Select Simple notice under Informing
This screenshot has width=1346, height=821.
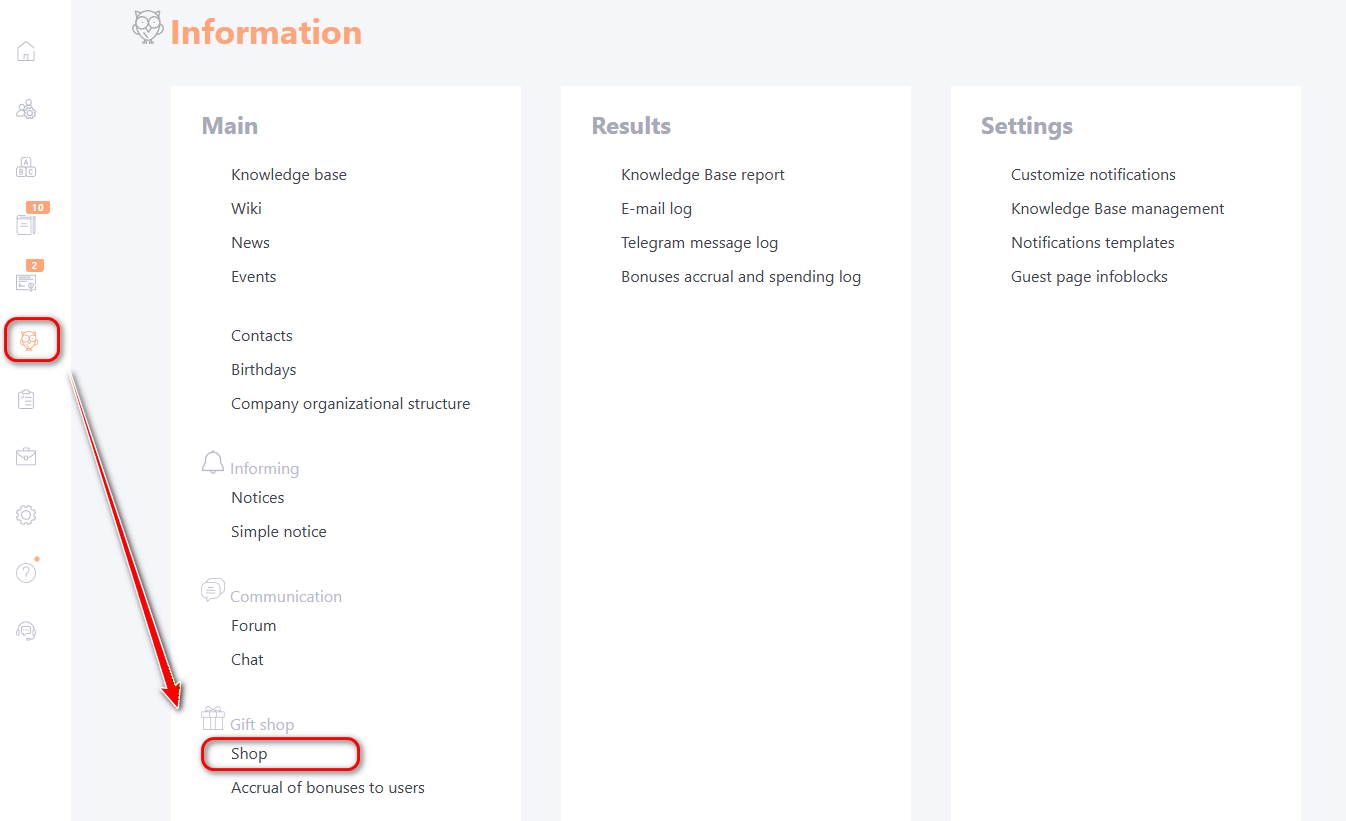pyautogui.click(x=278, y=532)
